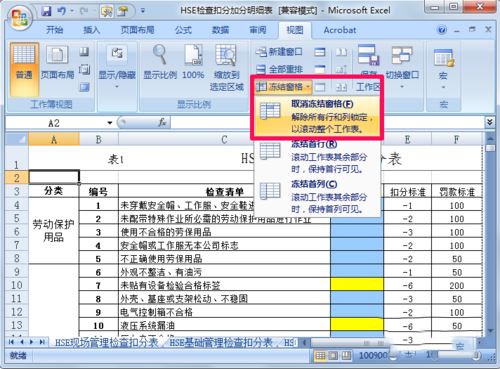Click cell 未贴有设备检验合格标签

[x=224, y=285]
